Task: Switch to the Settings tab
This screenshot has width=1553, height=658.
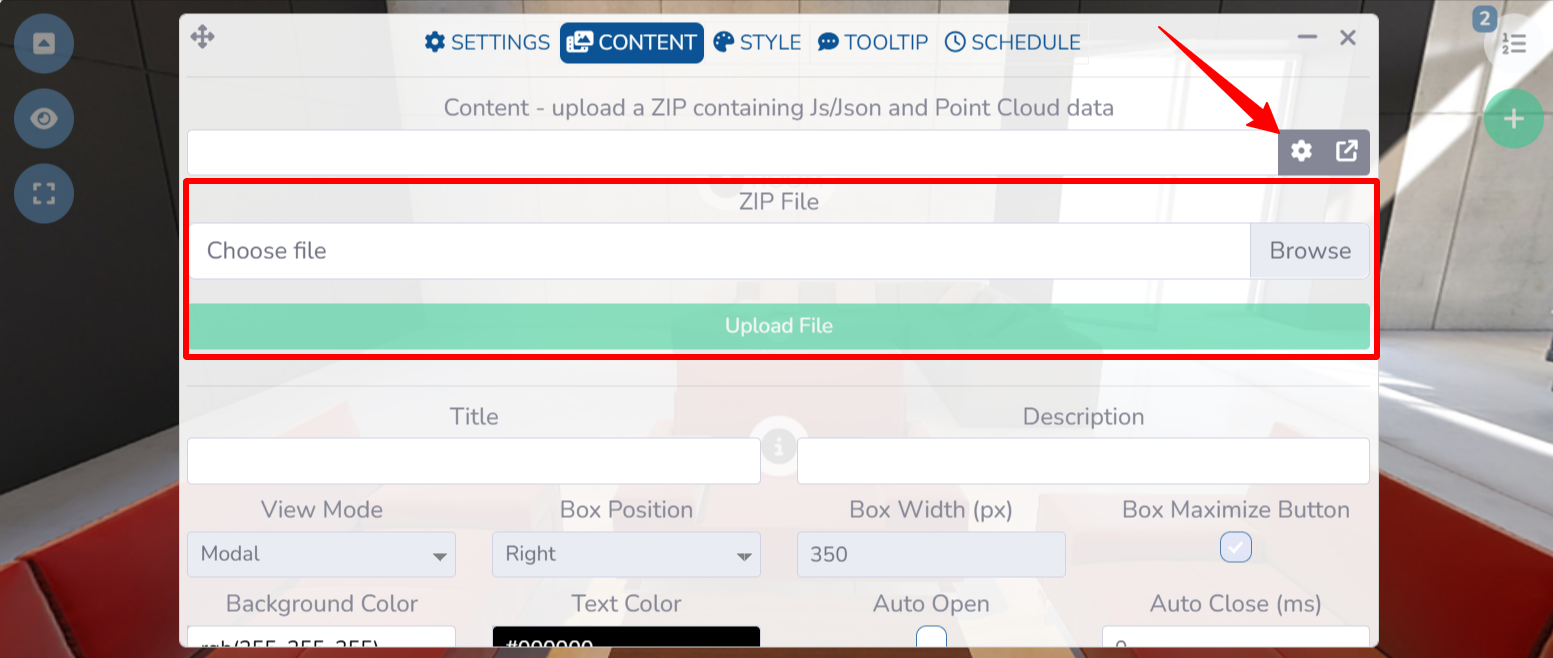Action: [488, 42]
